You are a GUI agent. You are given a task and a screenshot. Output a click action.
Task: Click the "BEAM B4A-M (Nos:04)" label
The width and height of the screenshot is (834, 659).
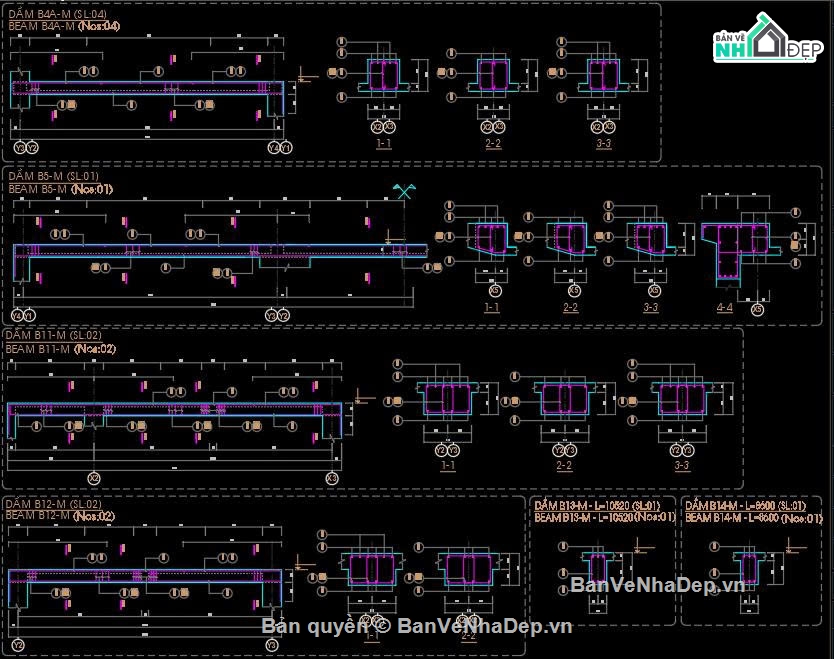click(x=64, y=26)
